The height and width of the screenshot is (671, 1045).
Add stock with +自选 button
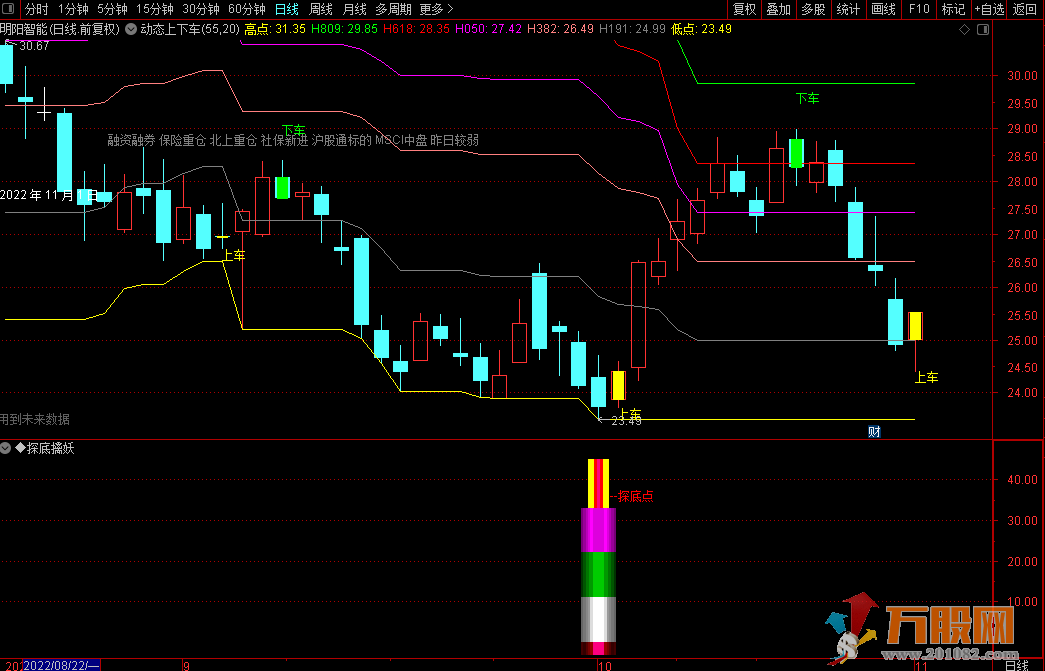pos(989,9)
